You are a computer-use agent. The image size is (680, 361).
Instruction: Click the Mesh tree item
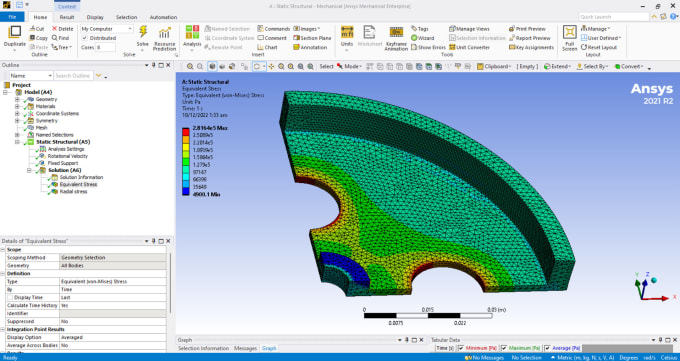(41, 128)
